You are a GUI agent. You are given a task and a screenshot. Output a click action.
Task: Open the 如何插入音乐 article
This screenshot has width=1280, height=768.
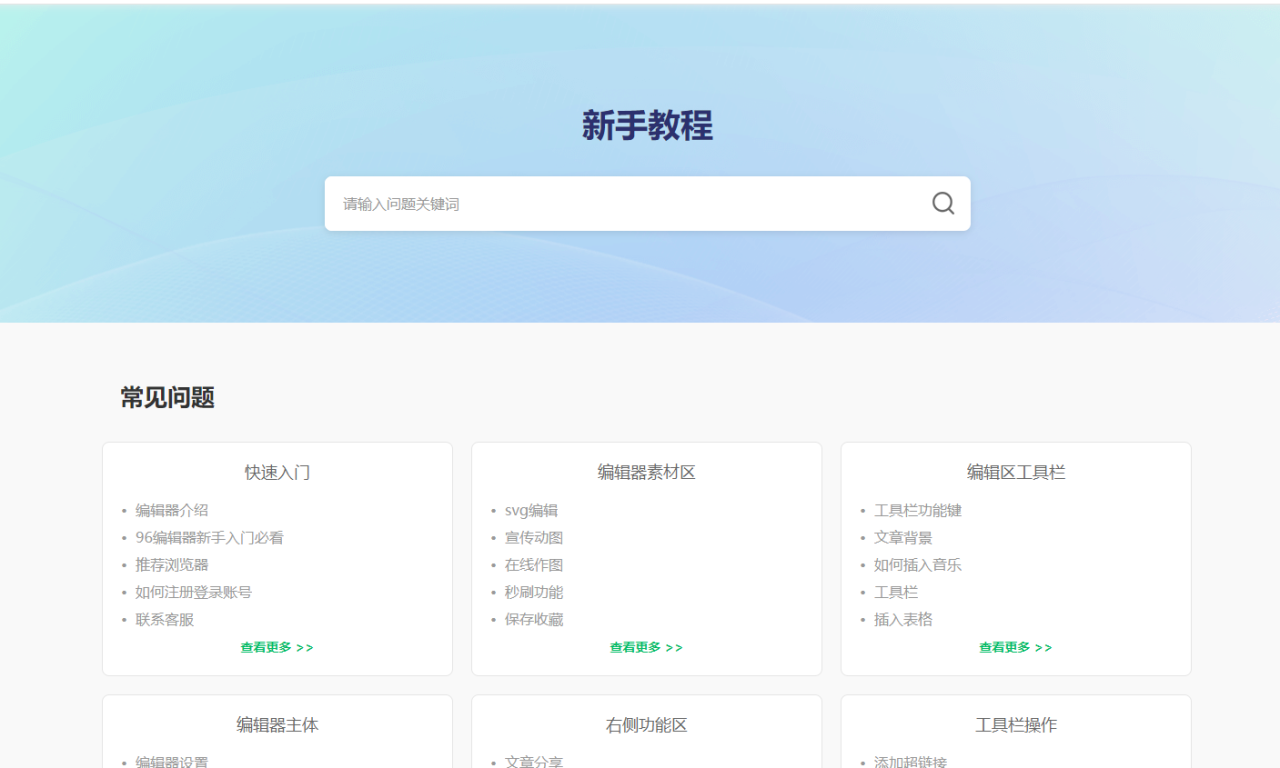click(918, 565)
